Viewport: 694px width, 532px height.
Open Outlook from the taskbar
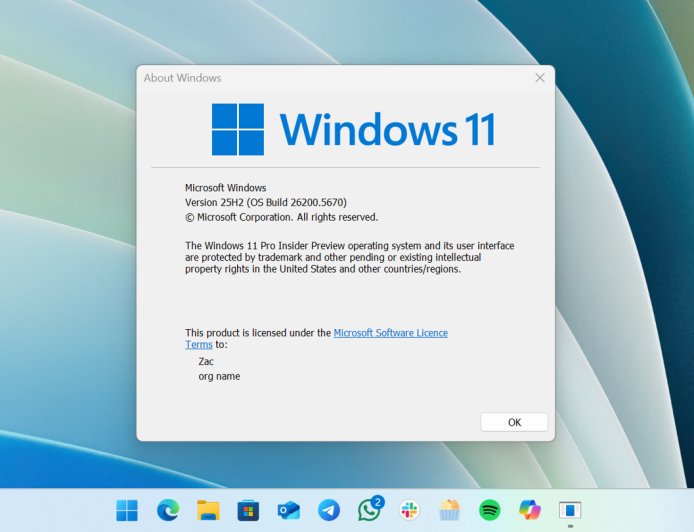click(289, 510)
